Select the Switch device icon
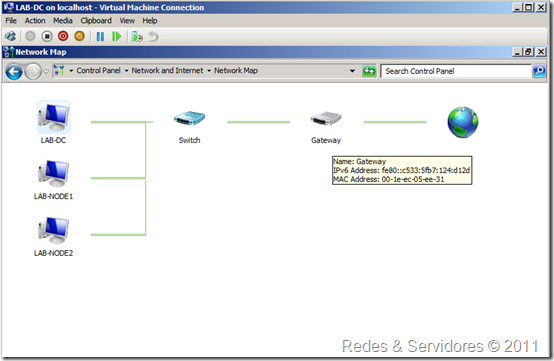This screenshot has height=361, width=554. click(189, 118)
